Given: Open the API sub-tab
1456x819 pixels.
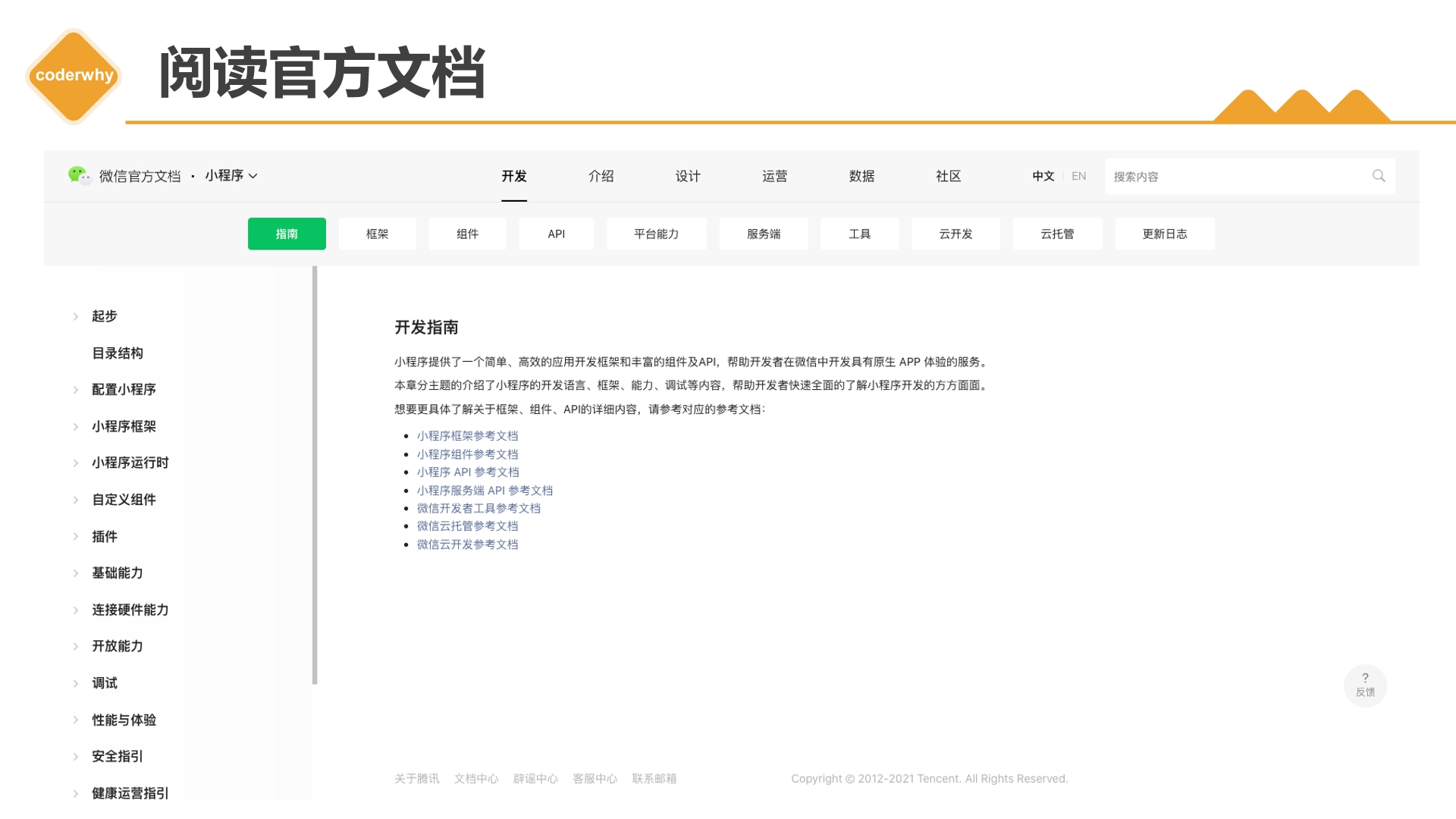Looking at the screenshot, I should coord(557,234).
